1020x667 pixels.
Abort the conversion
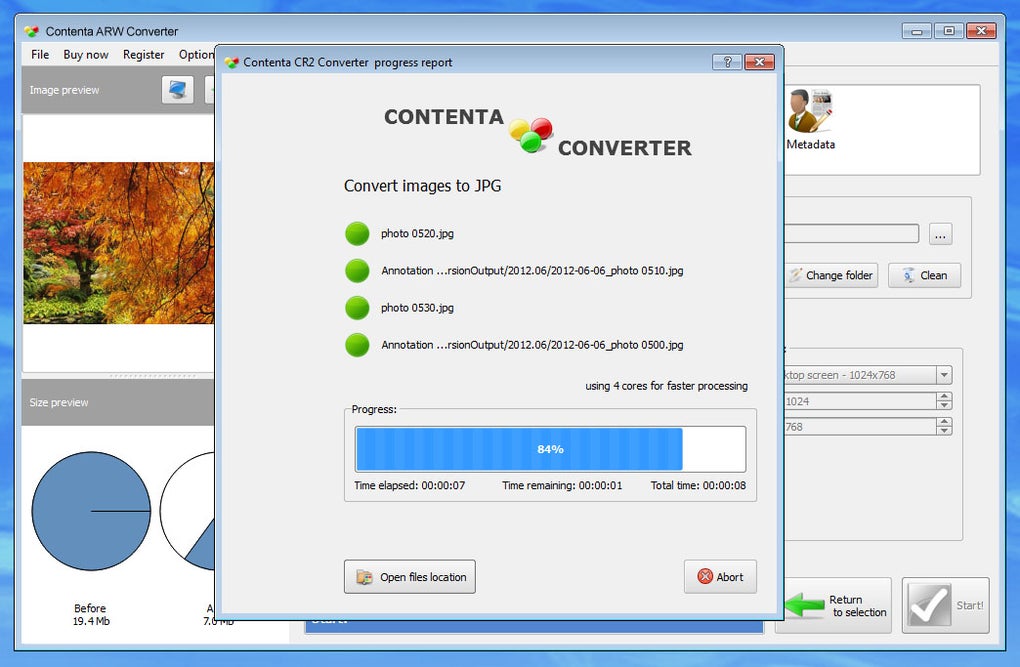point(720,577)
